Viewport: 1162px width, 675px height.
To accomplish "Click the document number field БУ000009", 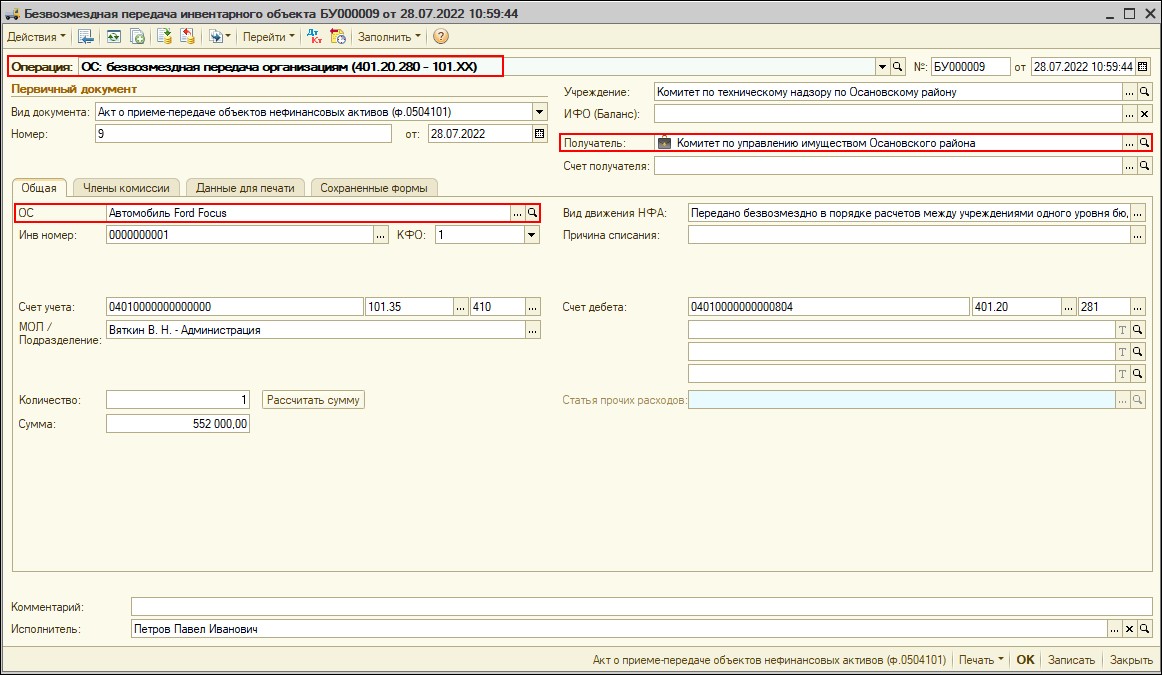I will pyautogui.click(x=970, y=67).
